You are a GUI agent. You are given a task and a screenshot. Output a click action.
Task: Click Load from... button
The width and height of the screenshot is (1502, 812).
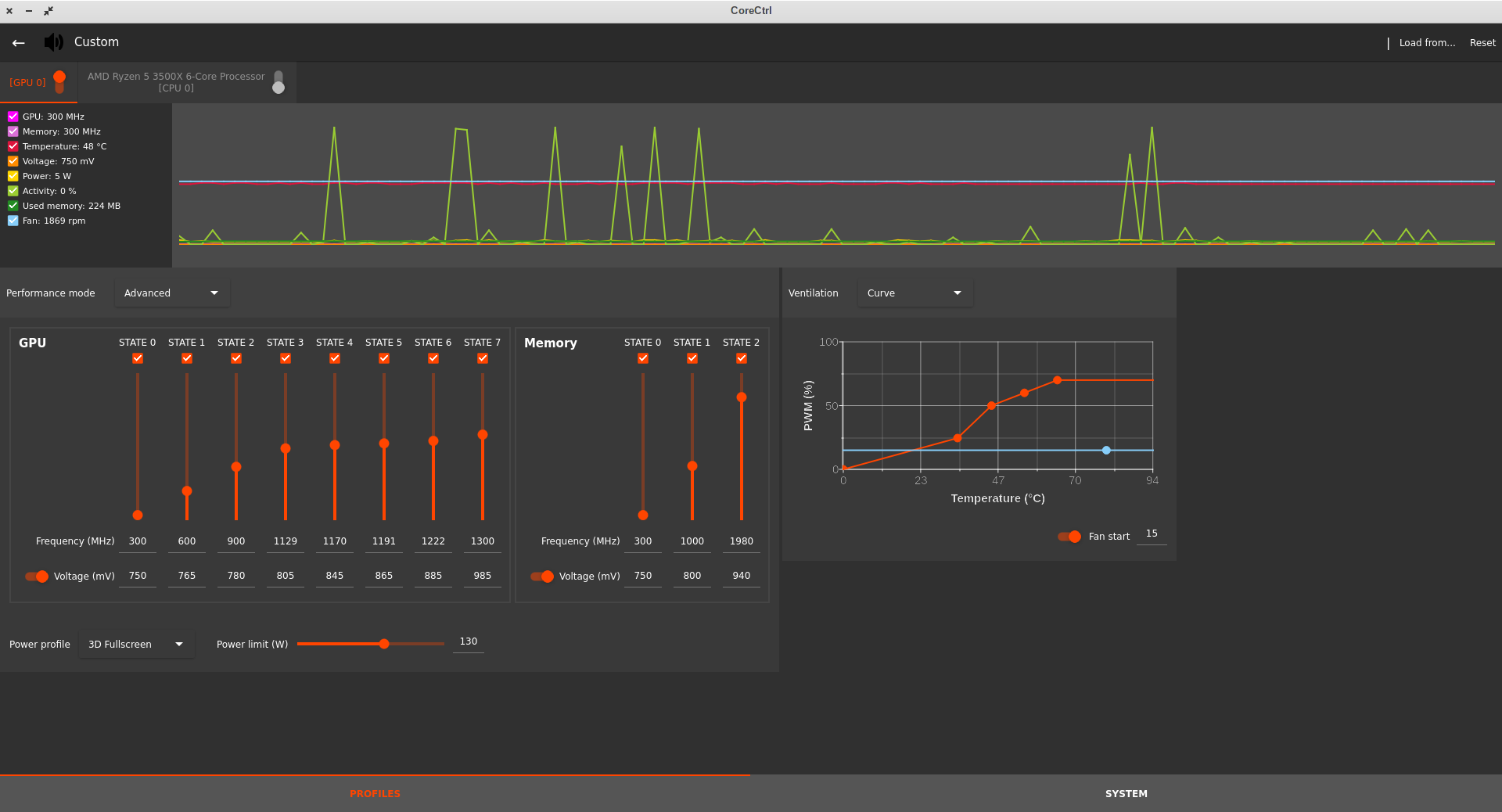1427,43
